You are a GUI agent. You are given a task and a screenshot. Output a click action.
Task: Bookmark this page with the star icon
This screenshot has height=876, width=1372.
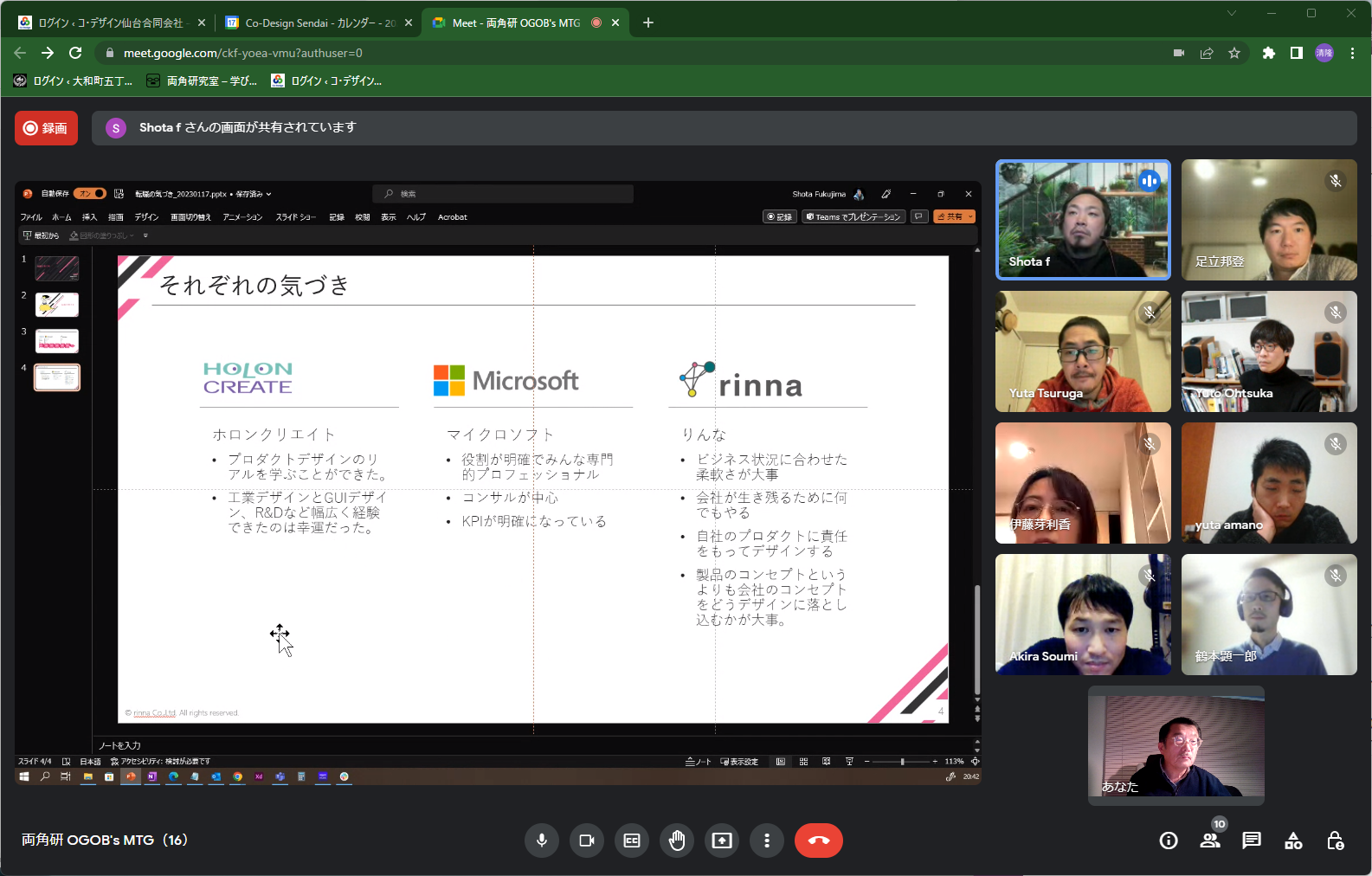tap(1234, 53)
